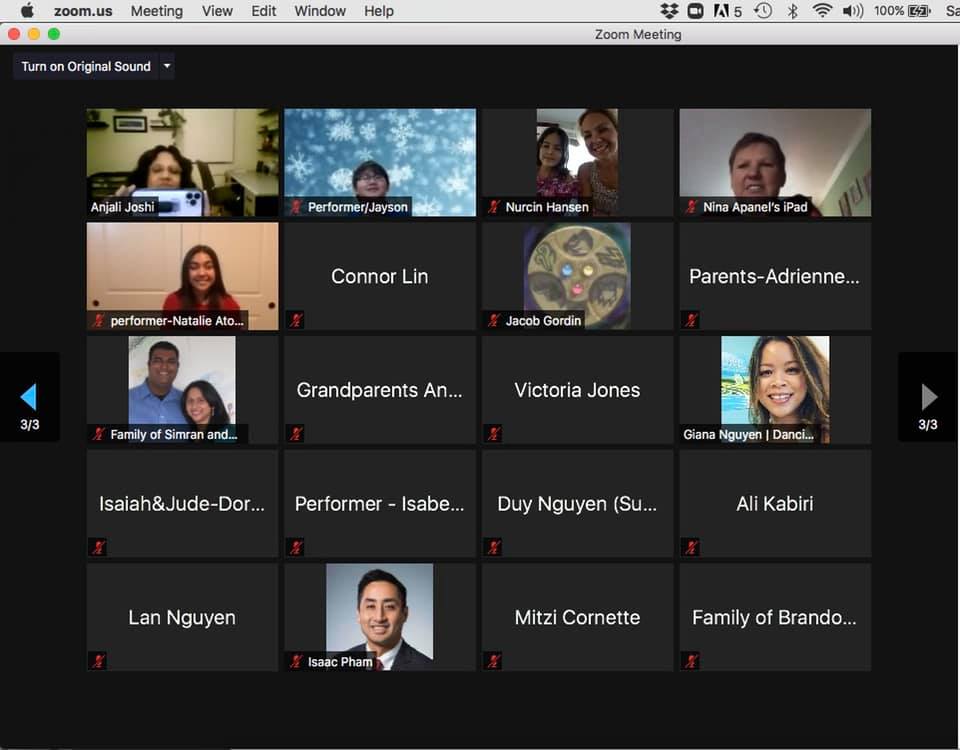Viewport: 960px width, 750px height.
Task: Open the Bluetooth status icon
Action: pyautogui.click(x=792, y=11)
